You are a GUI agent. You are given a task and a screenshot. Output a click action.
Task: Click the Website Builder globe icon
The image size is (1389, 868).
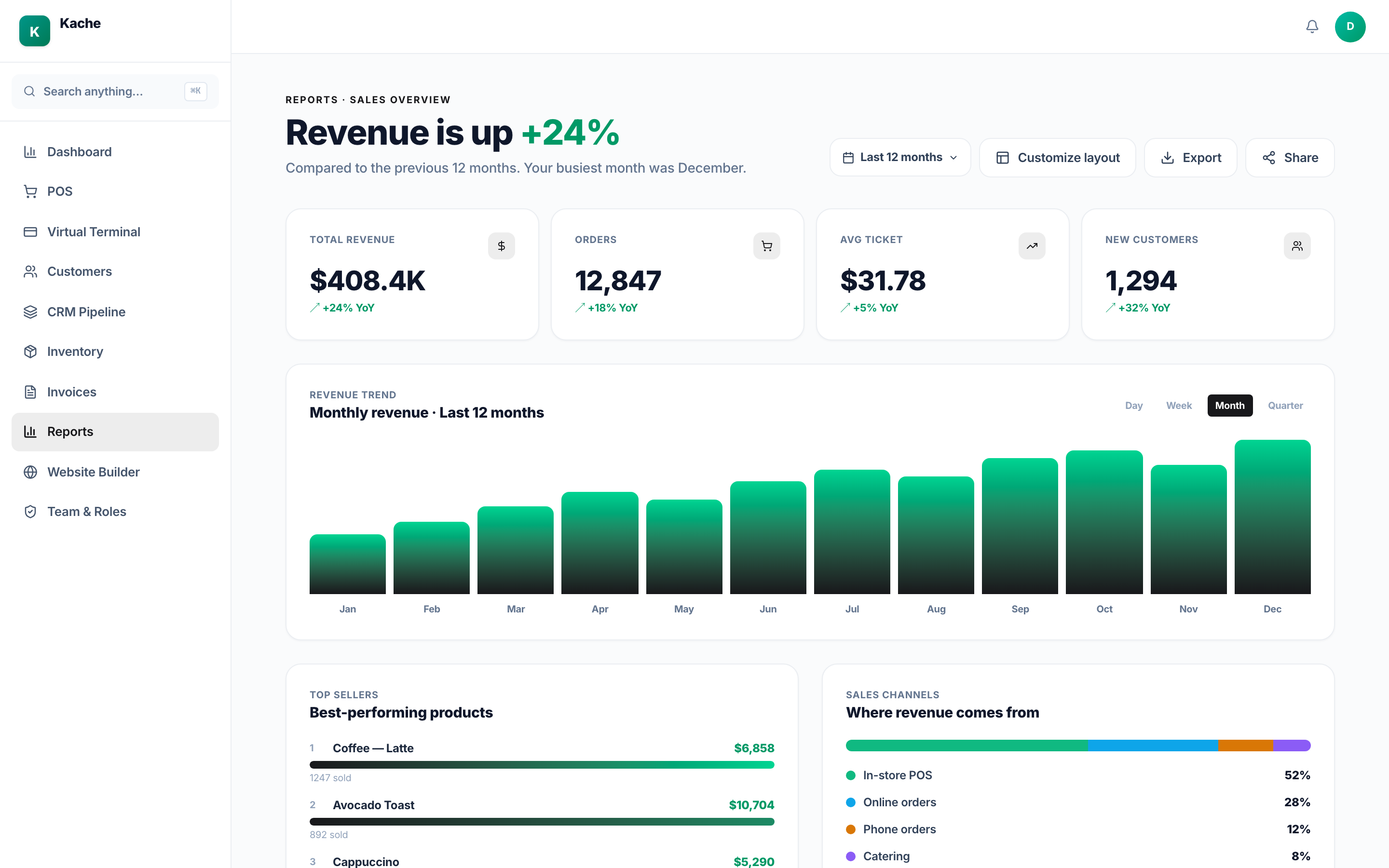coord(30,472)
